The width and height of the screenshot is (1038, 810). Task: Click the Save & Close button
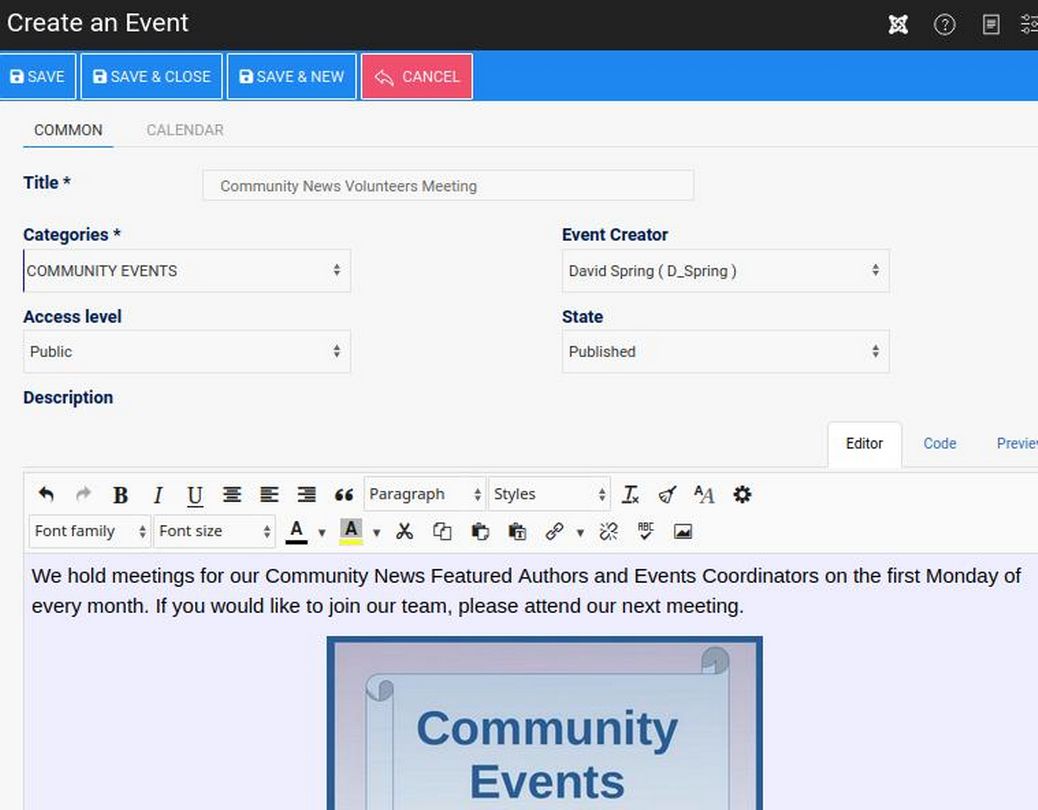(152, 77)
